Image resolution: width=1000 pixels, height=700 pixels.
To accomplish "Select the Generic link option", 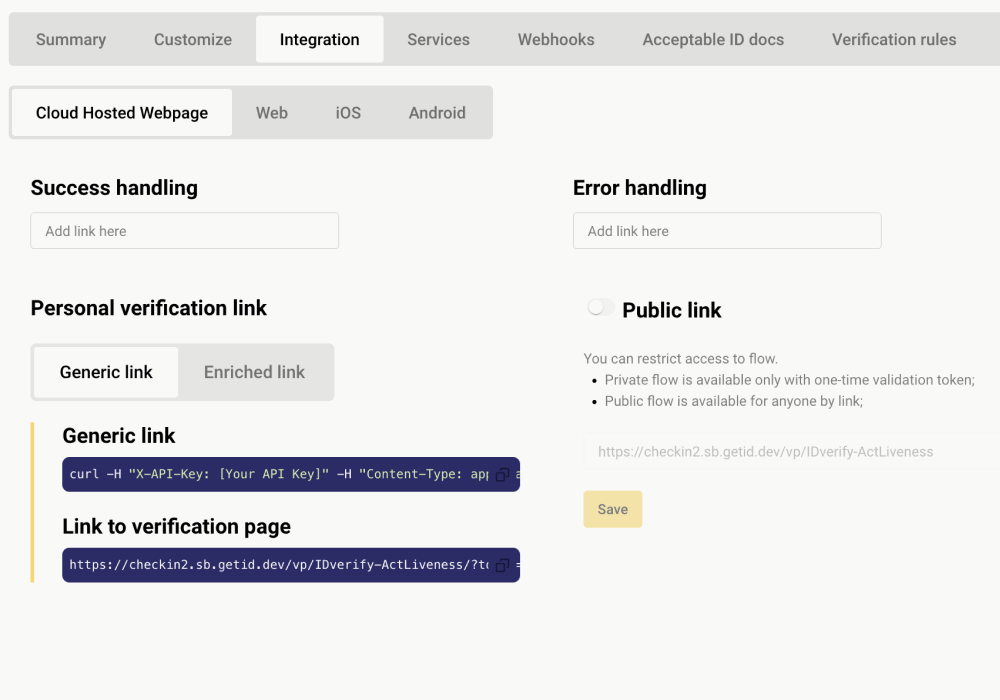I will tap(106, 372).
